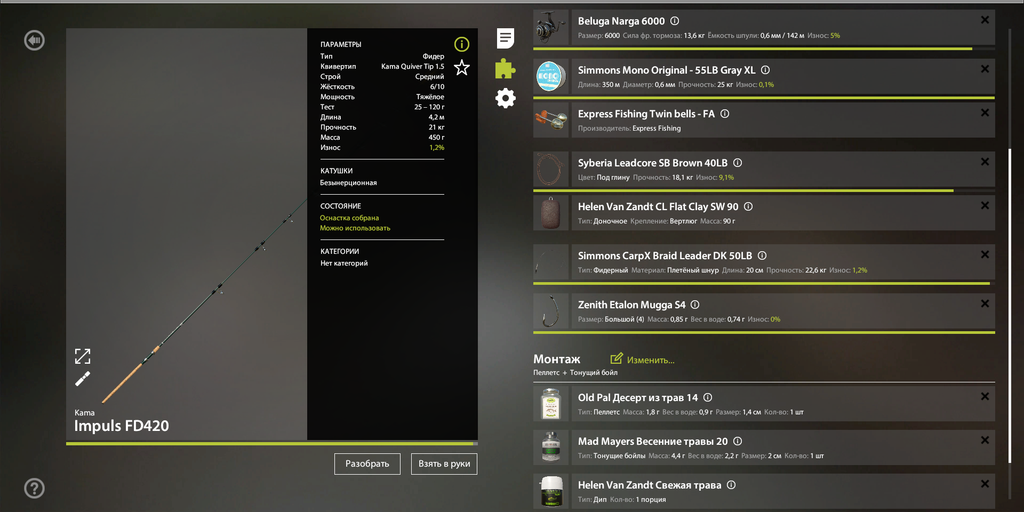This screenshot has height=512, width=1024.
Task: Select the Simmons Mono line spool thumbnail
Action: tap(551, 76)
